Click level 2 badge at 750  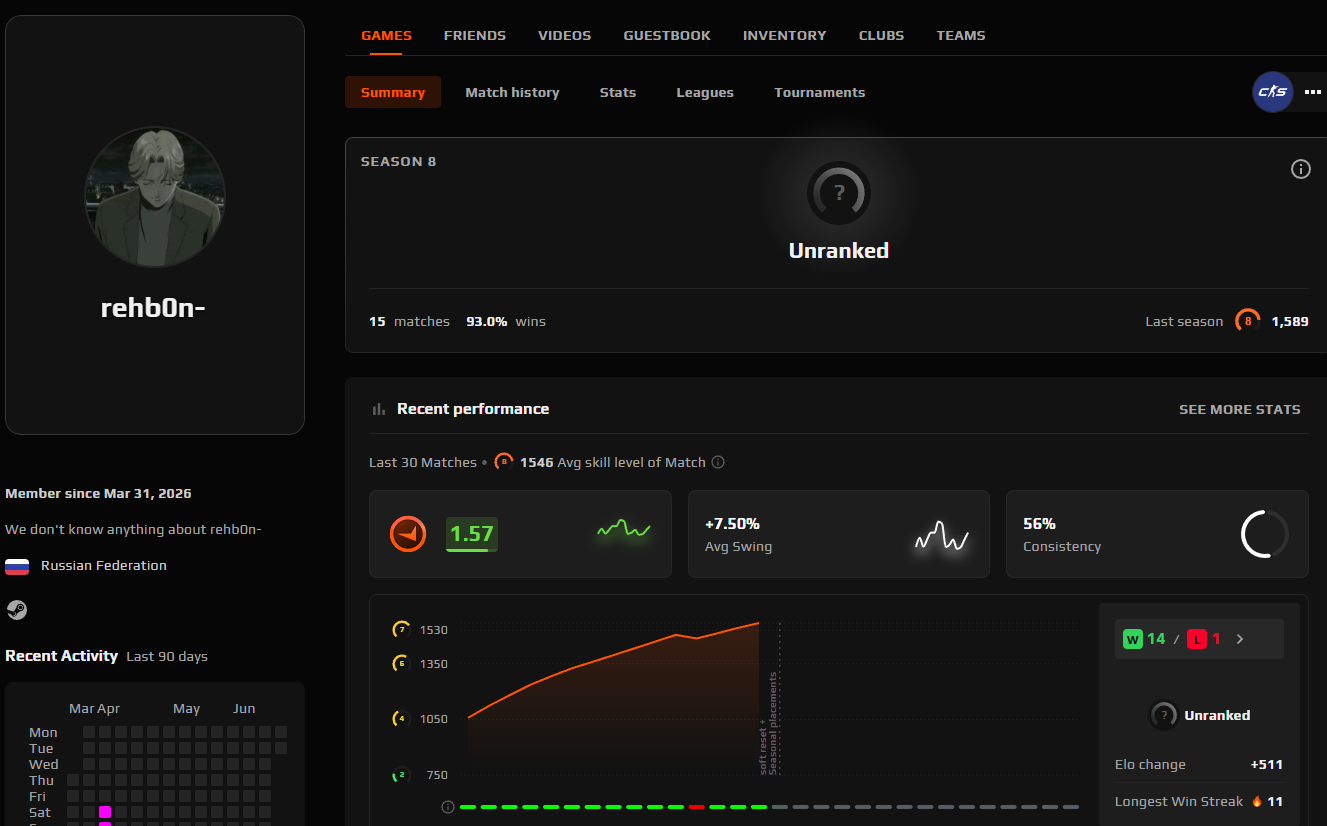pyautogui.click(x=401, y=774)
